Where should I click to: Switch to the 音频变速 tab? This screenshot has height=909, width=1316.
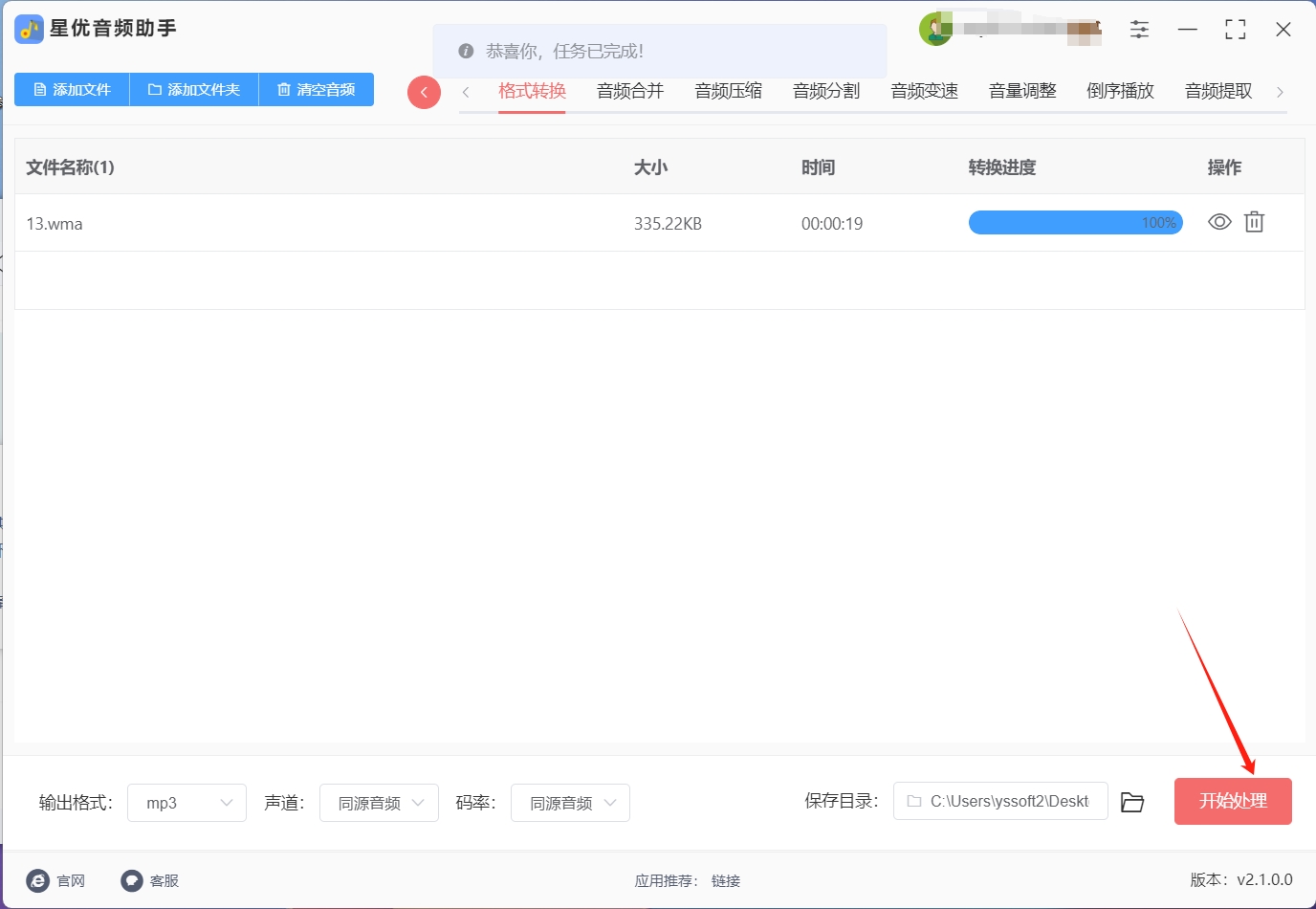click(x=924, y=91)
